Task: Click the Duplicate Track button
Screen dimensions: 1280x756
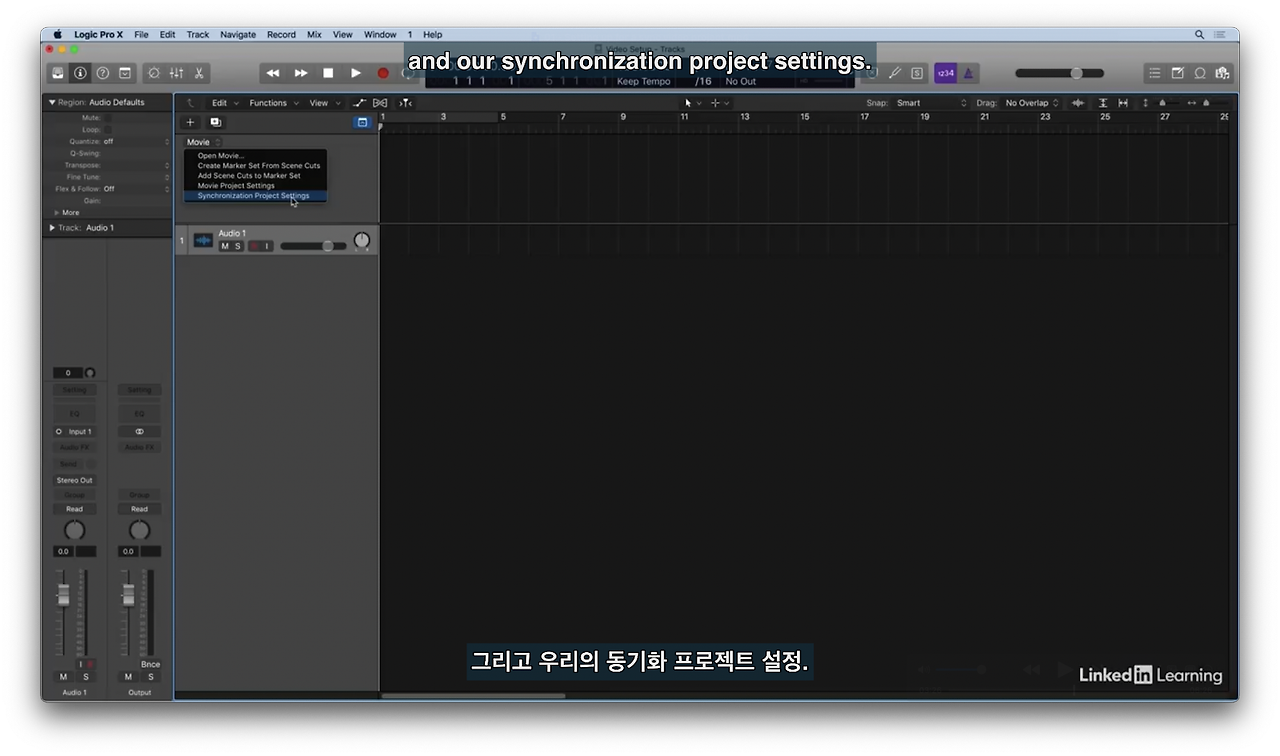Action: click(x=215, y=122)
